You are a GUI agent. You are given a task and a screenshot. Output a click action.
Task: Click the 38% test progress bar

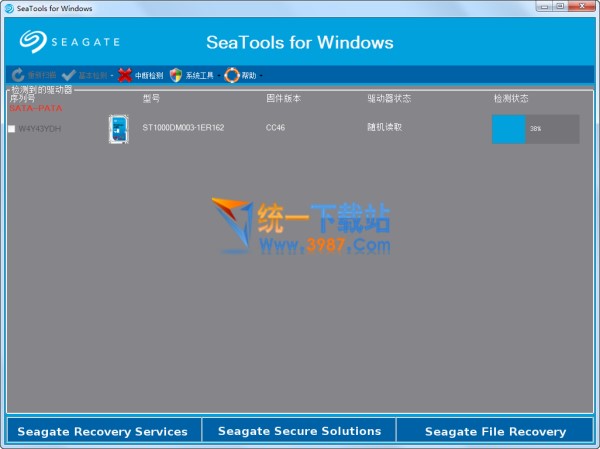pos(535,129)
